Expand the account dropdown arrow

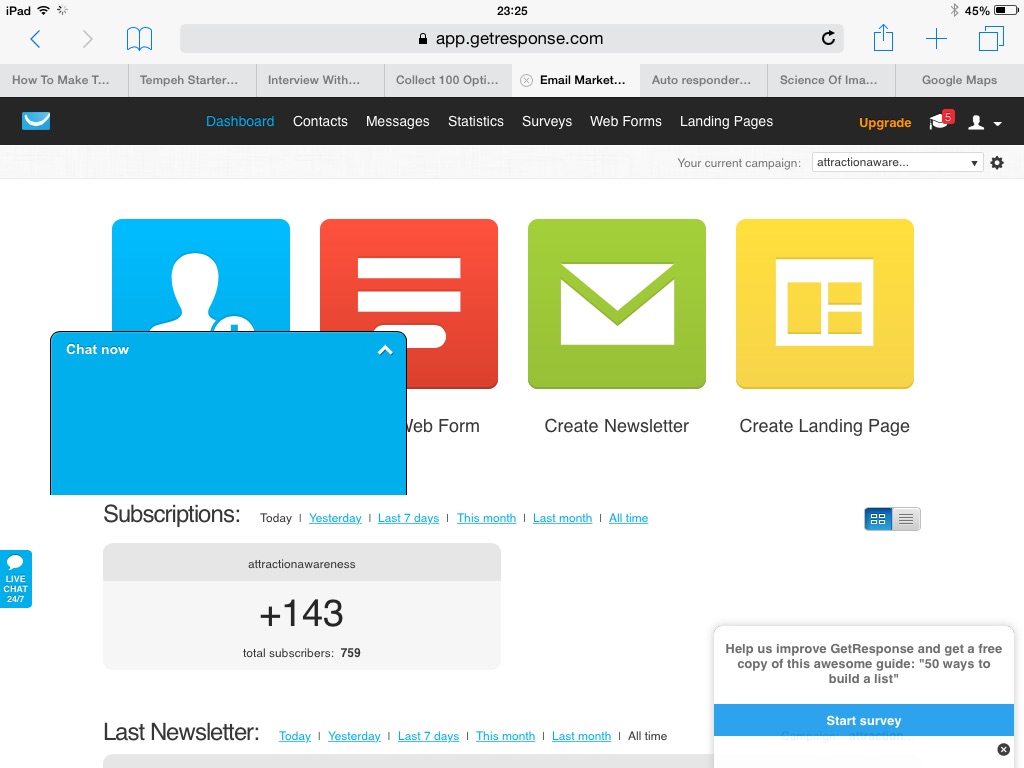[997, 123]
